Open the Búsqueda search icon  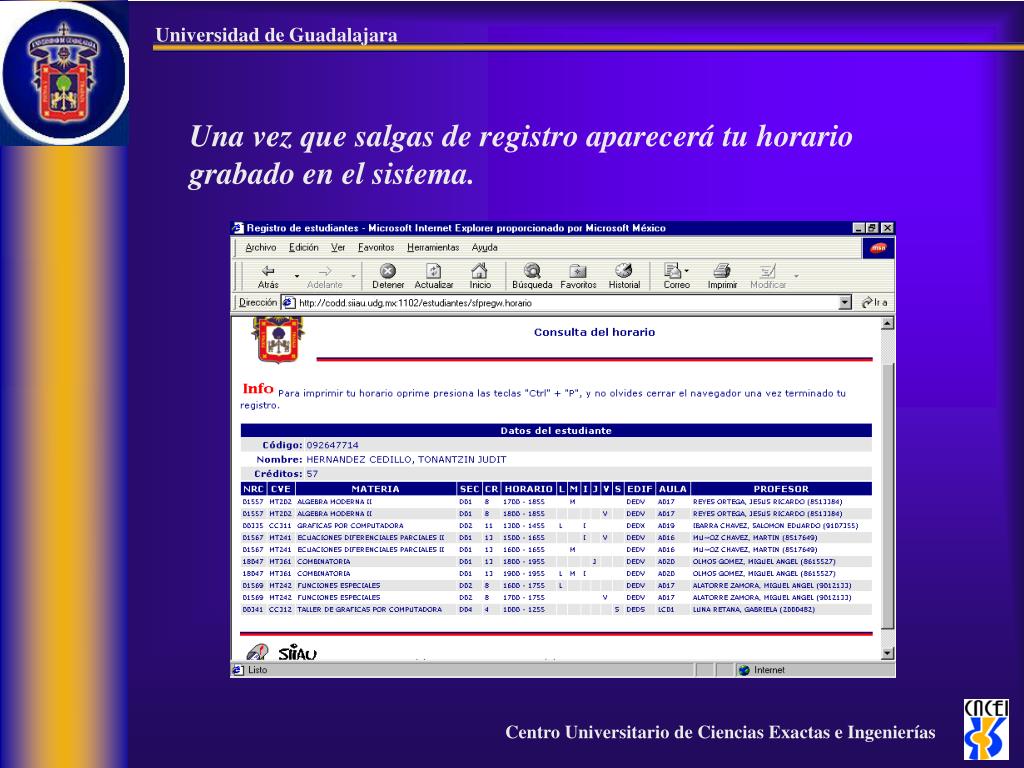click(x=532, y=271)
